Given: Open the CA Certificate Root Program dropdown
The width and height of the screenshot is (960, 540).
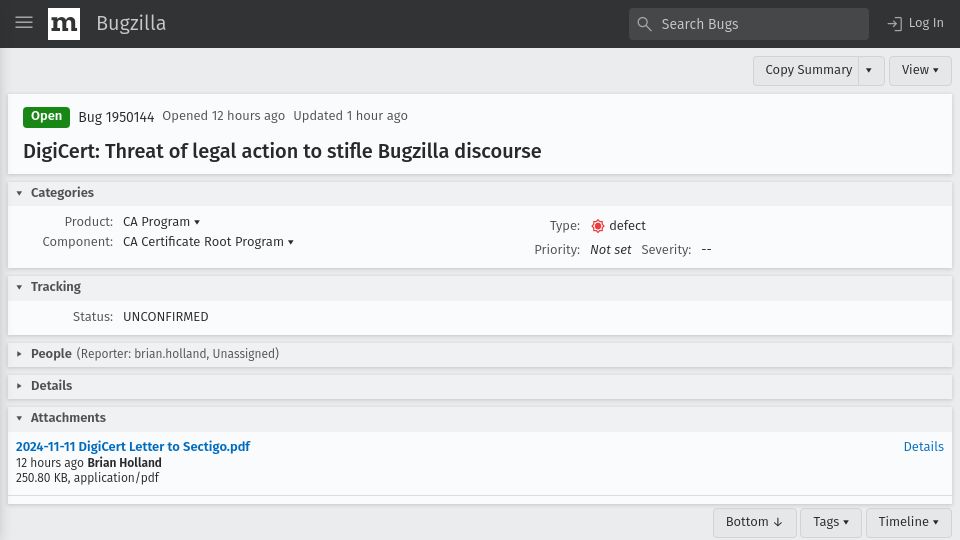Looking at the screenshot, I should 208,242.
